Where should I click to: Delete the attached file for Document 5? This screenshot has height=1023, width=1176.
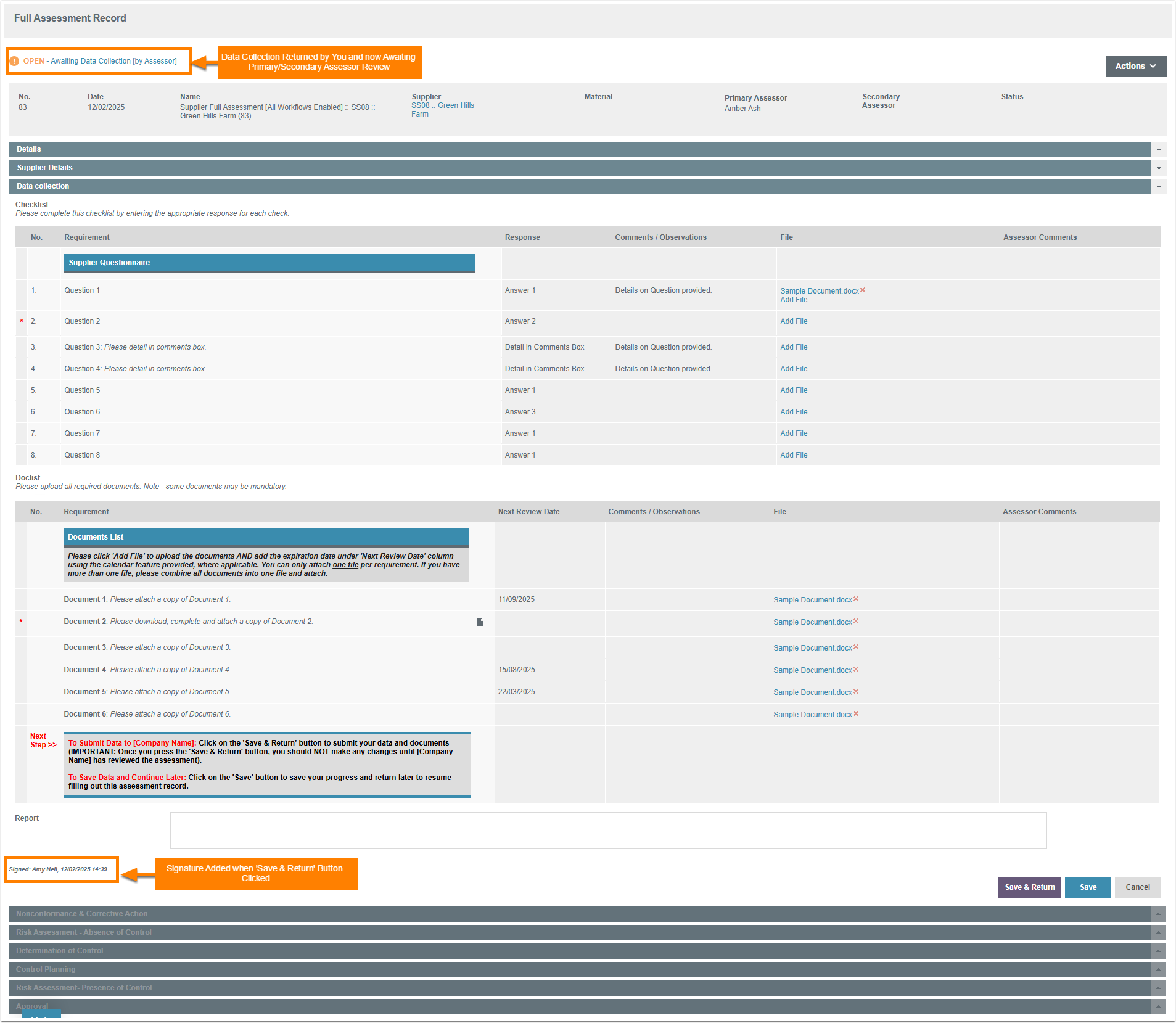tap(856, 691)
